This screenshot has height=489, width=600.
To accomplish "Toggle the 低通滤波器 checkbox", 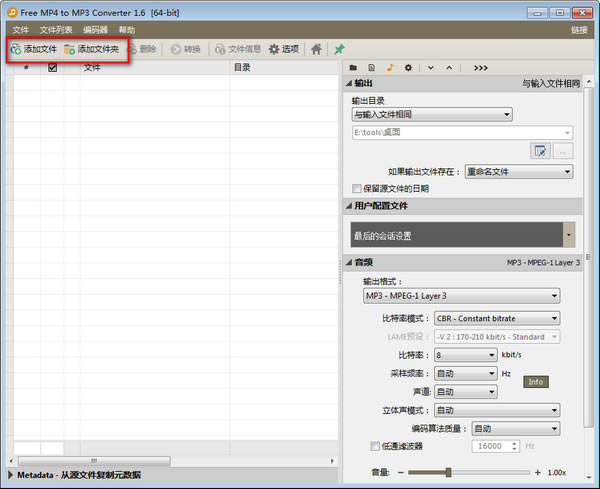I will pos(375,446).
